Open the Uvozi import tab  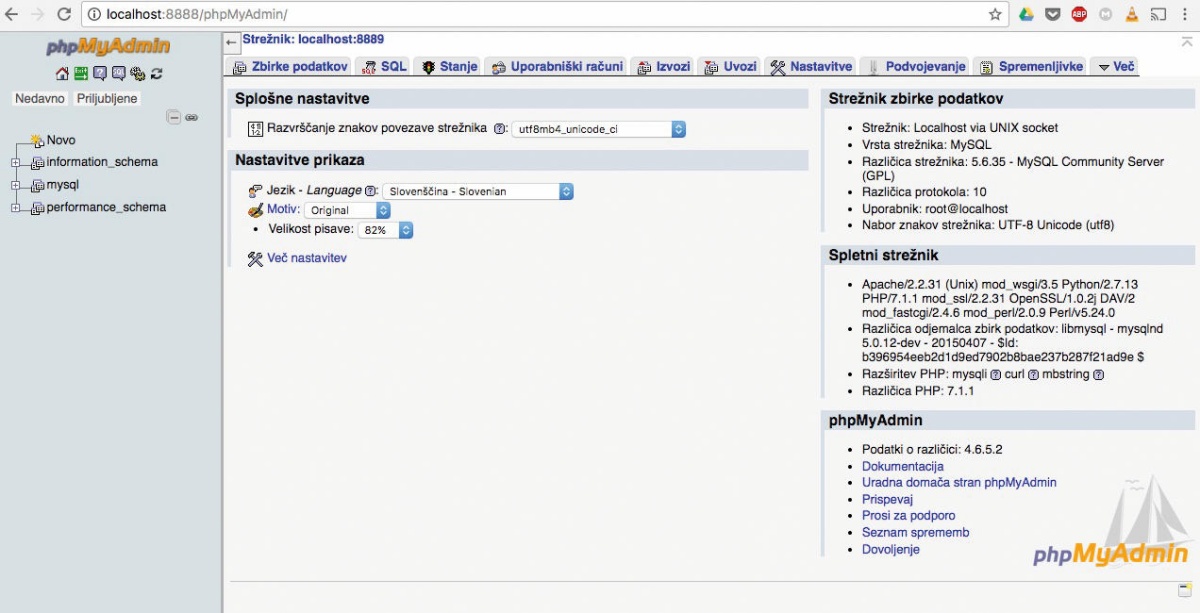tap(730, 67)
